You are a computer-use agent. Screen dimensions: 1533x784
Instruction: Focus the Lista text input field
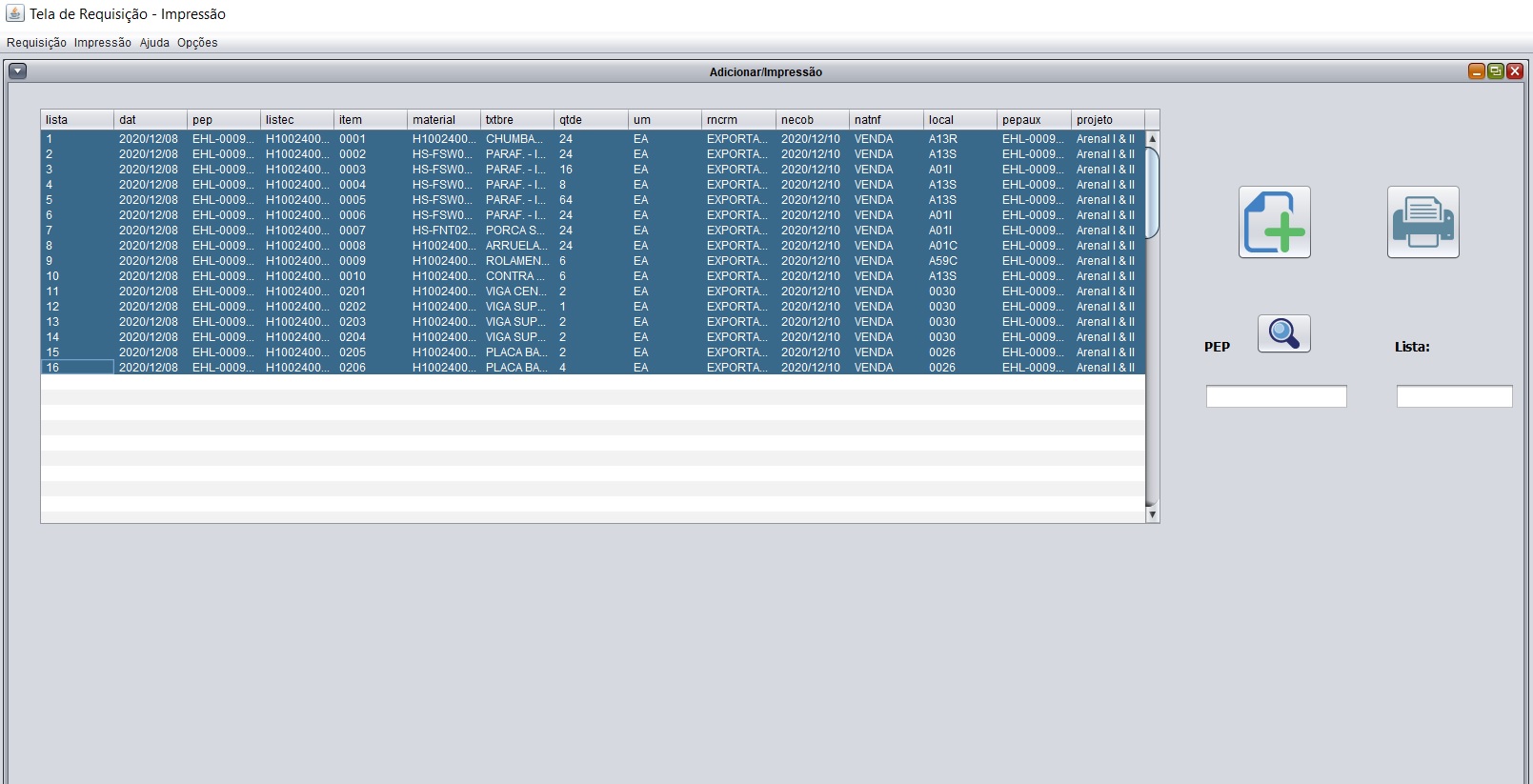(x=1454, y=396)
